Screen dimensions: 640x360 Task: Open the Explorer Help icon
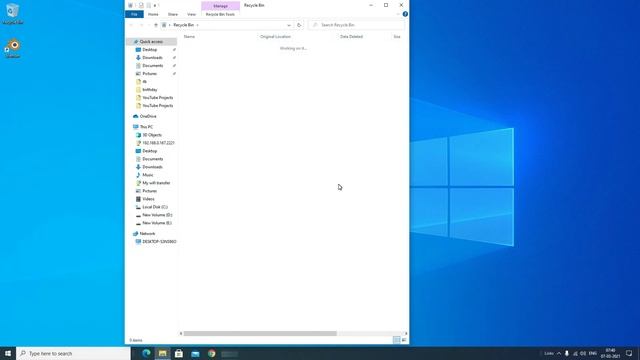(405, 14)
